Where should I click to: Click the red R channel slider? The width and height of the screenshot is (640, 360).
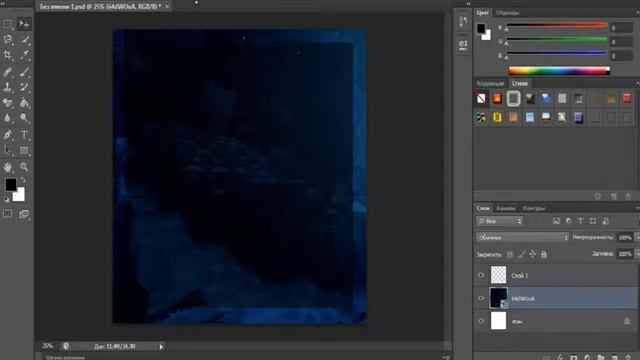(557, 25)
